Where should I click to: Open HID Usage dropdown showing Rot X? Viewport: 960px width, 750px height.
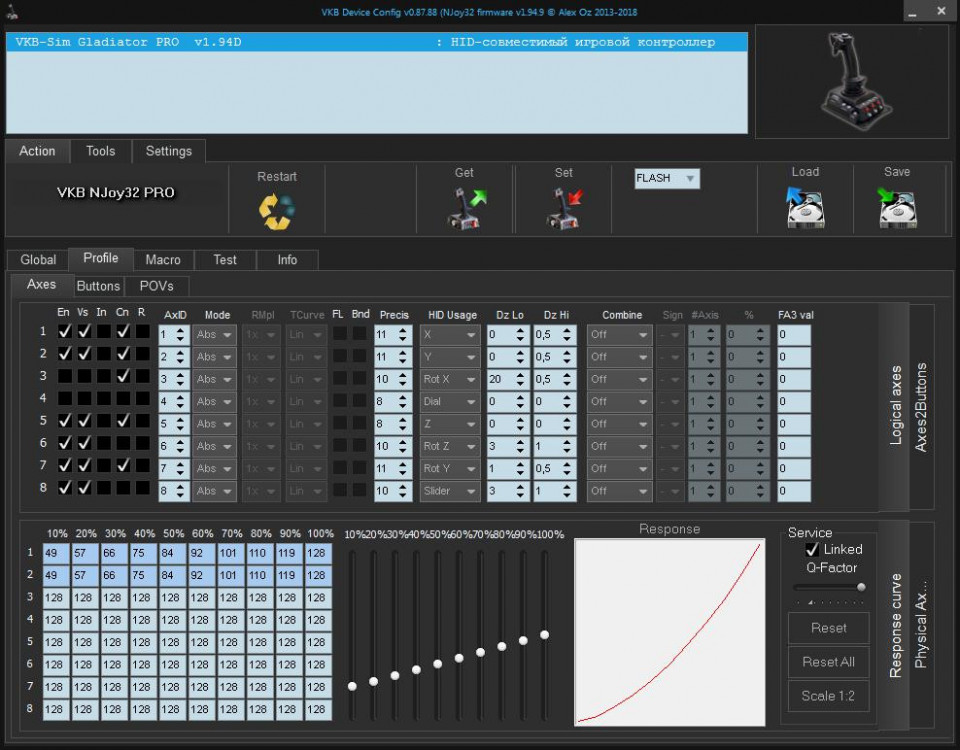(x=449, y=380)
